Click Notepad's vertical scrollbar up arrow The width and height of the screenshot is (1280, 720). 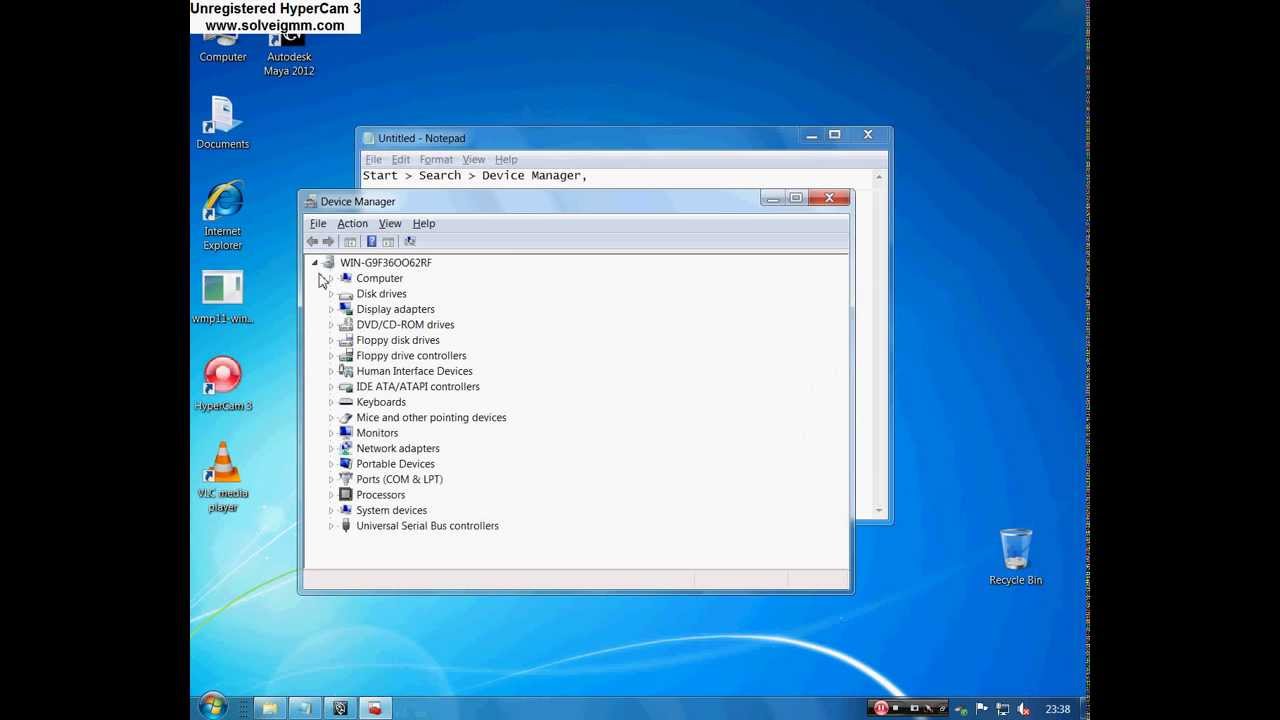(x=880, y=177)
